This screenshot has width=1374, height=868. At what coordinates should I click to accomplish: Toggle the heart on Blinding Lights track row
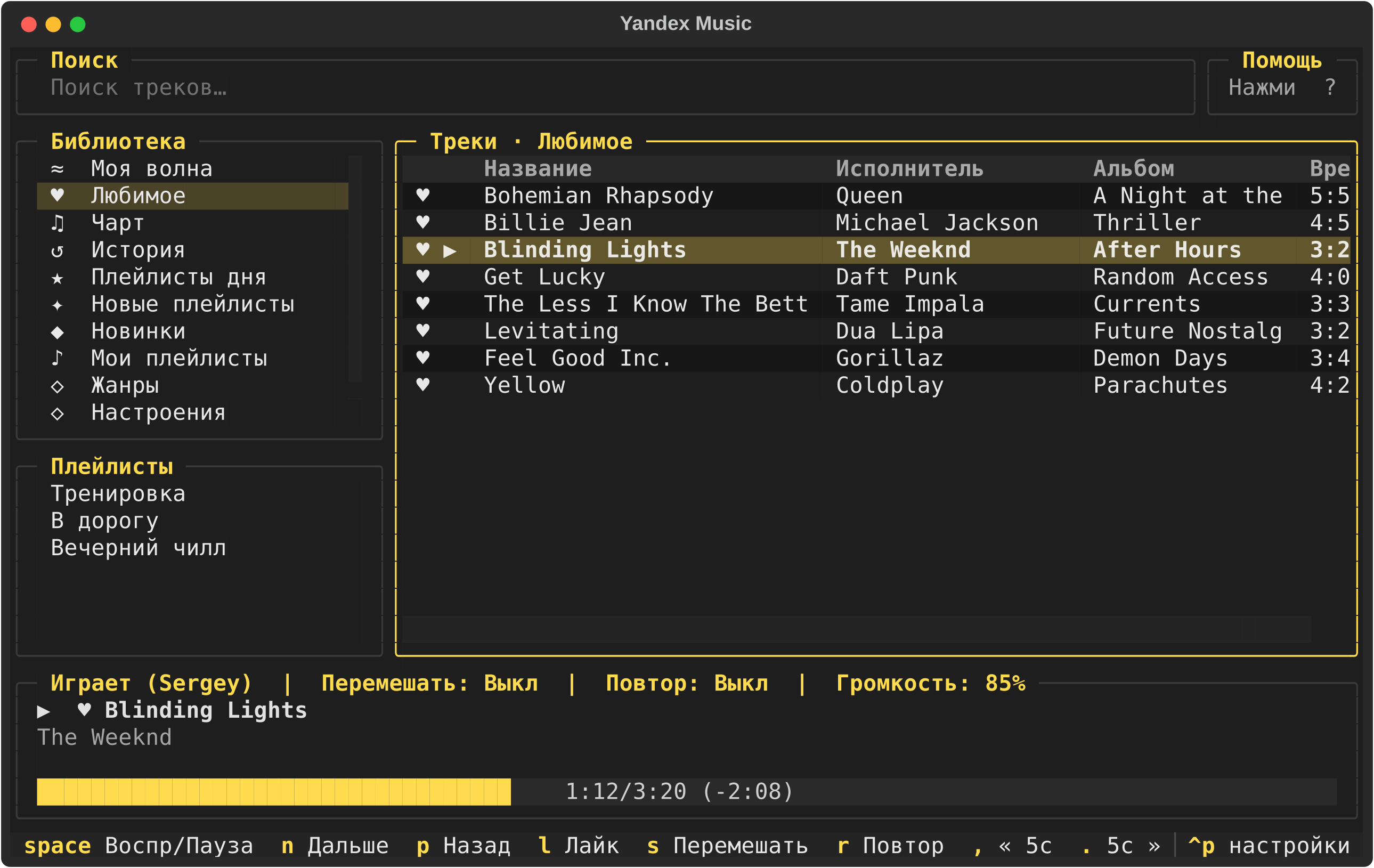[x=423, y=250]
